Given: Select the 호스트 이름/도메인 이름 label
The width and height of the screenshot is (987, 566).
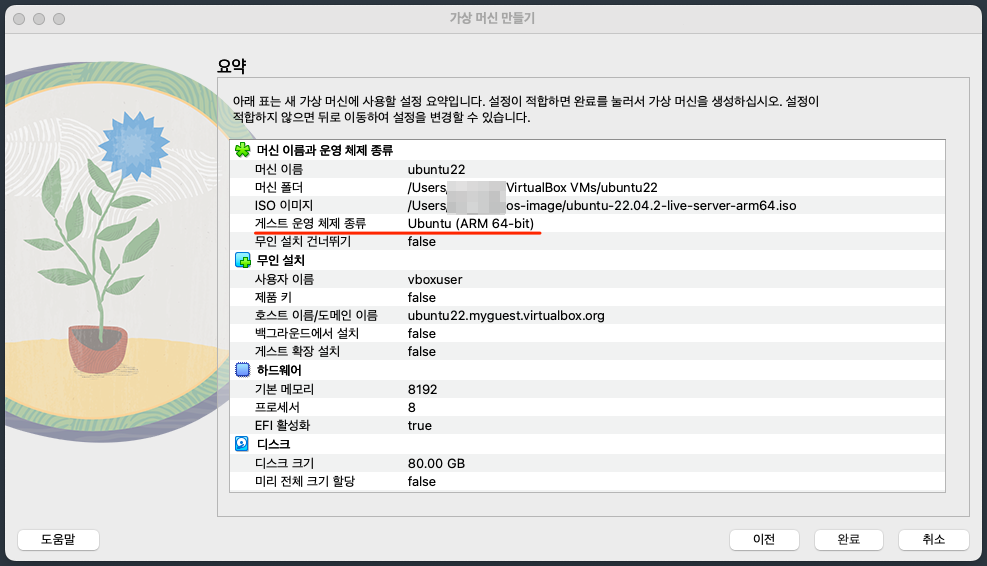Looking at the screenshot, I should 316,315.
